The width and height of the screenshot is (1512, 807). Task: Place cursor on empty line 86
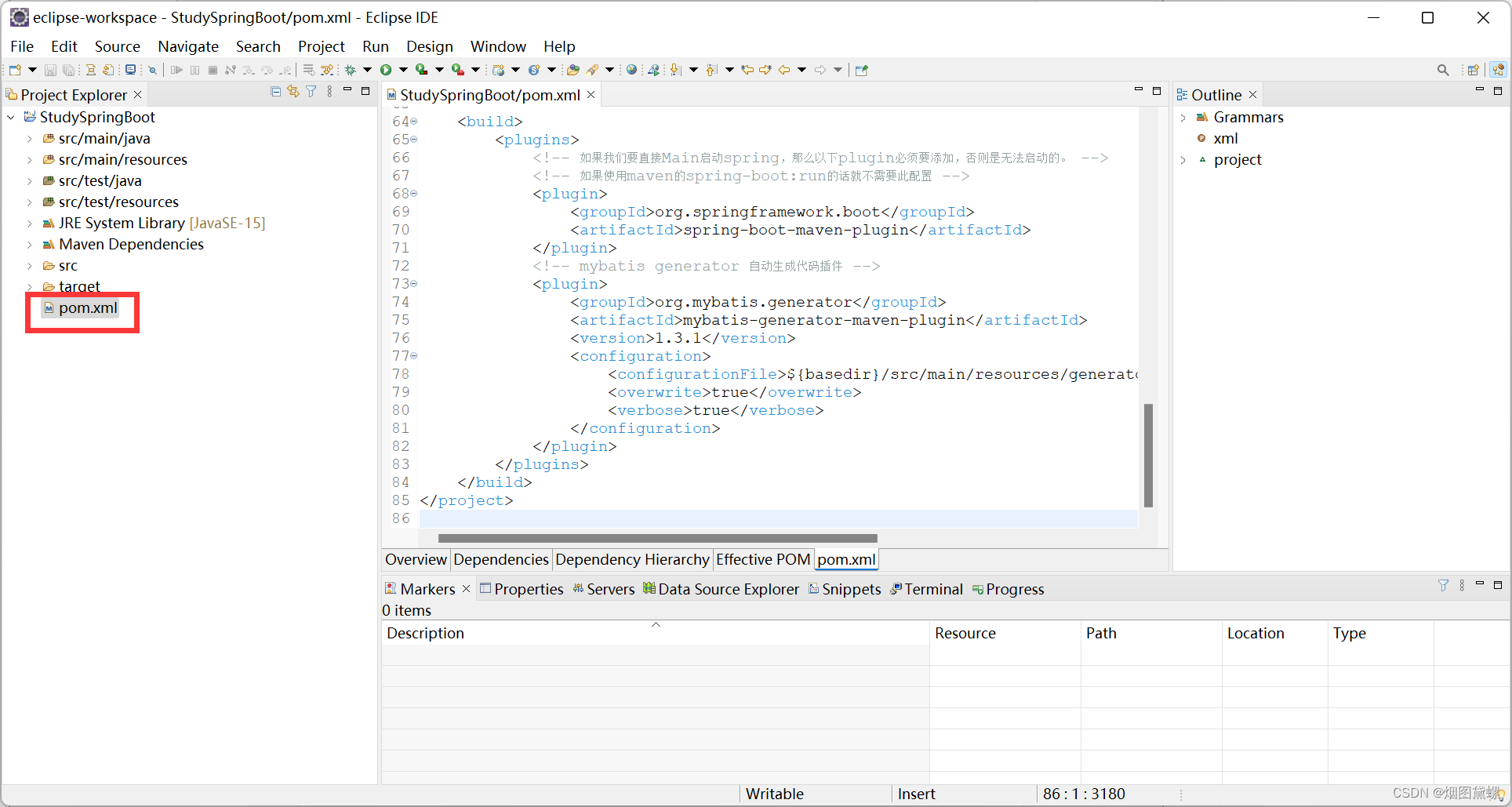(778, 518)
